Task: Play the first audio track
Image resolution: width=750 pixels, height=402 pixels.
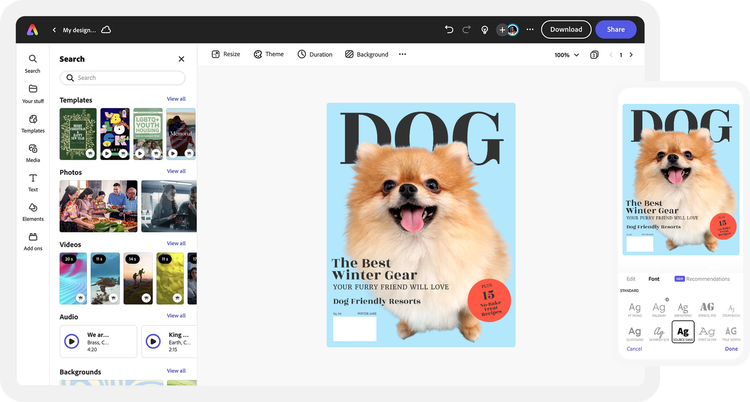Action: pyautogui.click(x=72, y=341)
